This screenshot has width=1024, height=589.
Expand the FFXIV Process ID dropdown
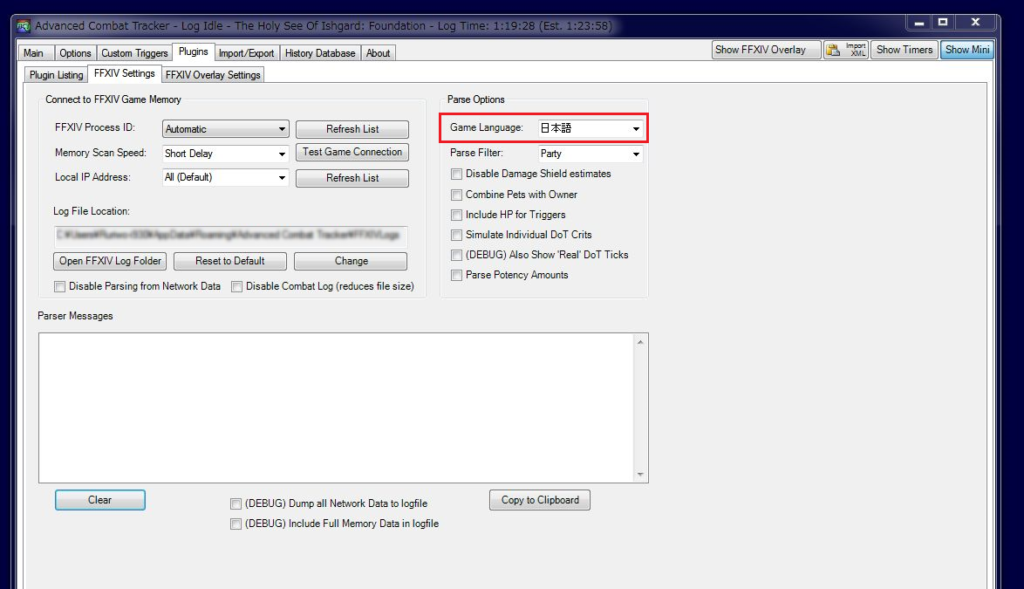[x=225, y=129]
